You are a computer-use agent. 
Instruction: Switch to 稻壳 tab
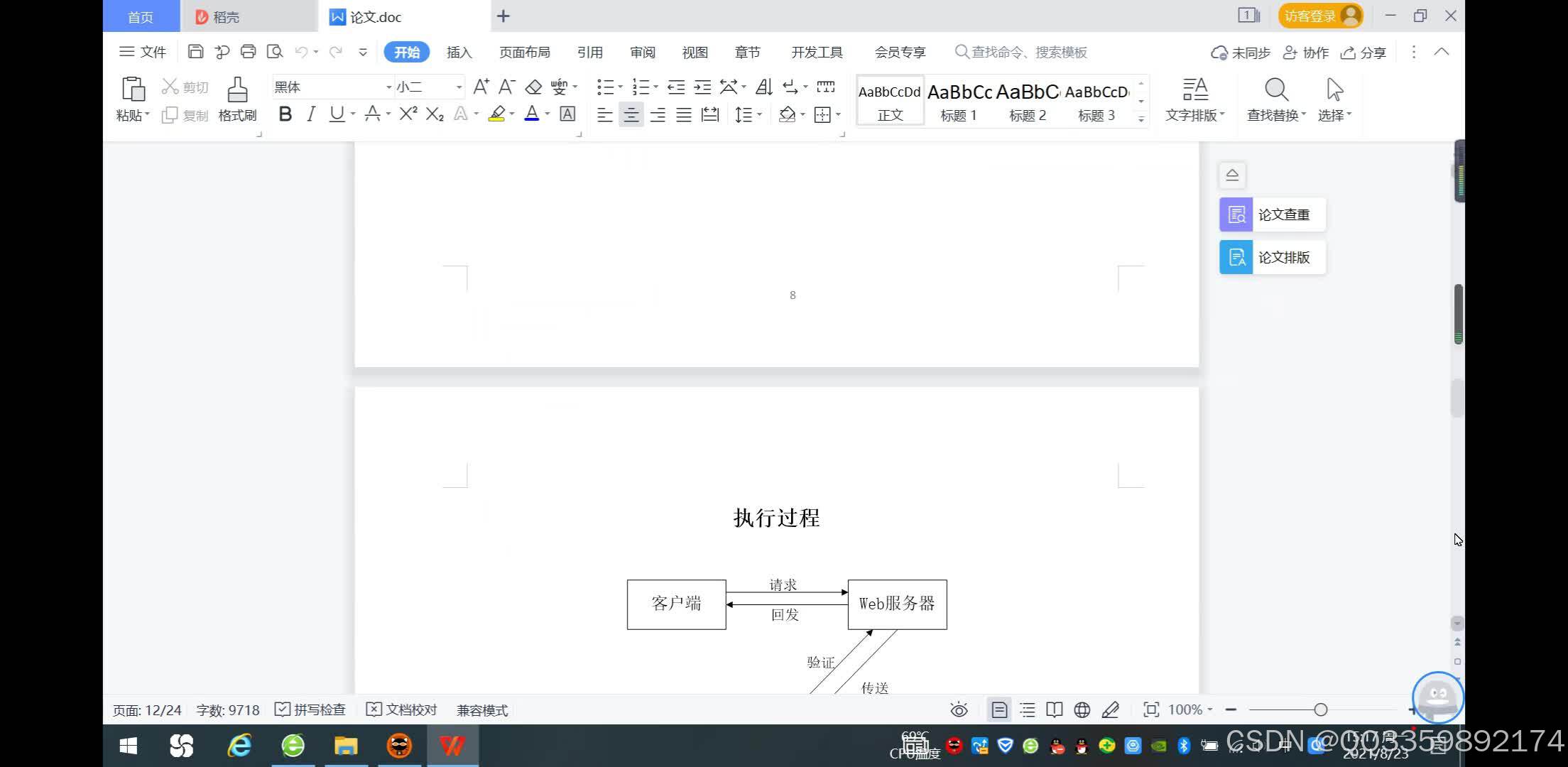coord(249,16)
